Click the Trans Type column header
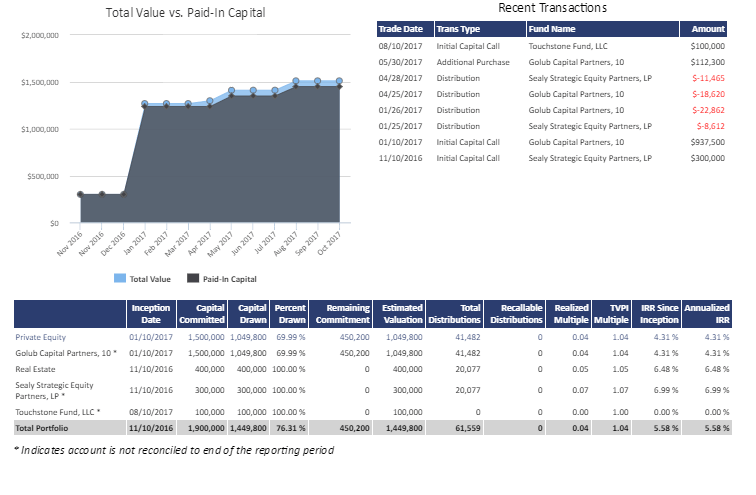Viewport: 756px width, 495px height. pyautogui.click(x=459, y=28)
